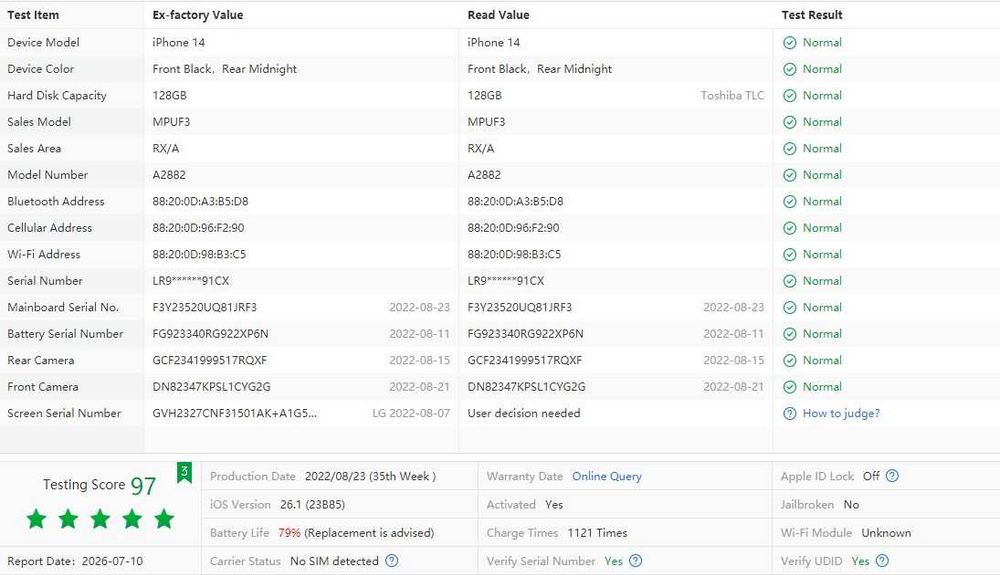The width and height of the screenshot is (1000, 575).
Task: Click the Report Date 2026-07-10 text
Action: point(75,561)
